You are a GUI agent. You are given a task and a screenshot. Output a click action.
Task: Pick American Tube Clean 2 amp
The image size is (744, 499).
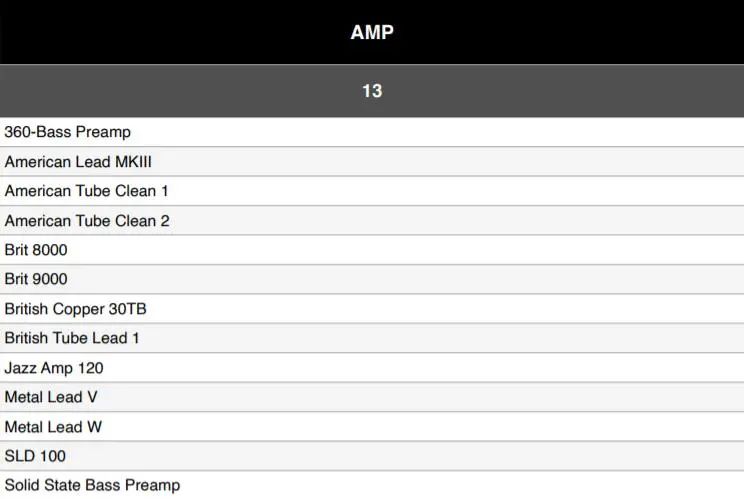pos(372,221)
